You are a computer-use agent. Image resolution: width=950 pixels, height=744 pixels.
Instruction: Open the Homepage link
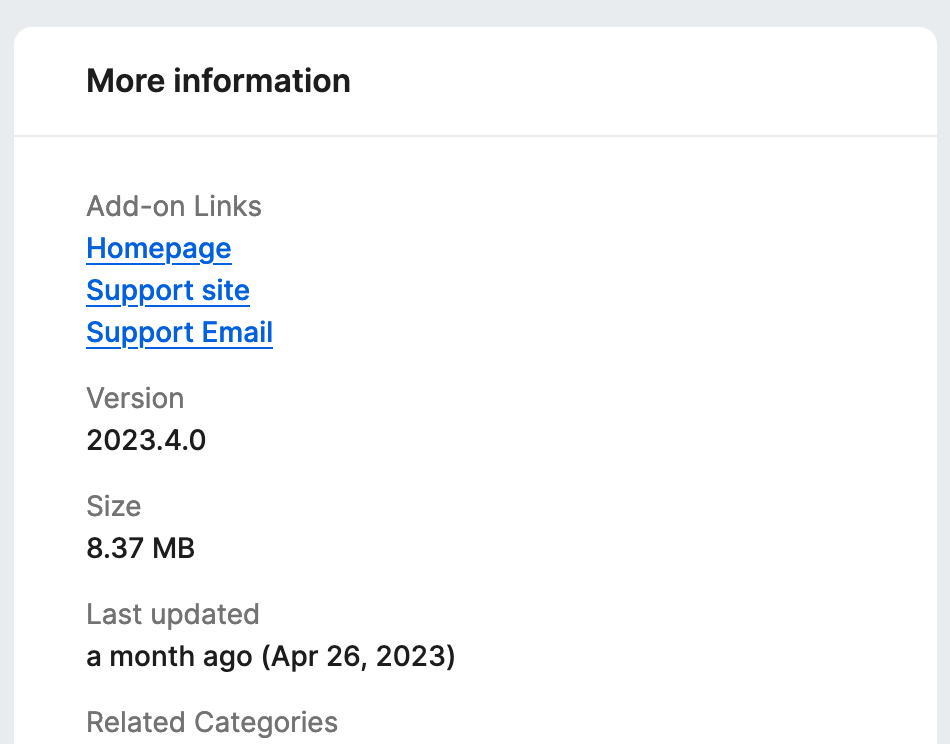159,249
